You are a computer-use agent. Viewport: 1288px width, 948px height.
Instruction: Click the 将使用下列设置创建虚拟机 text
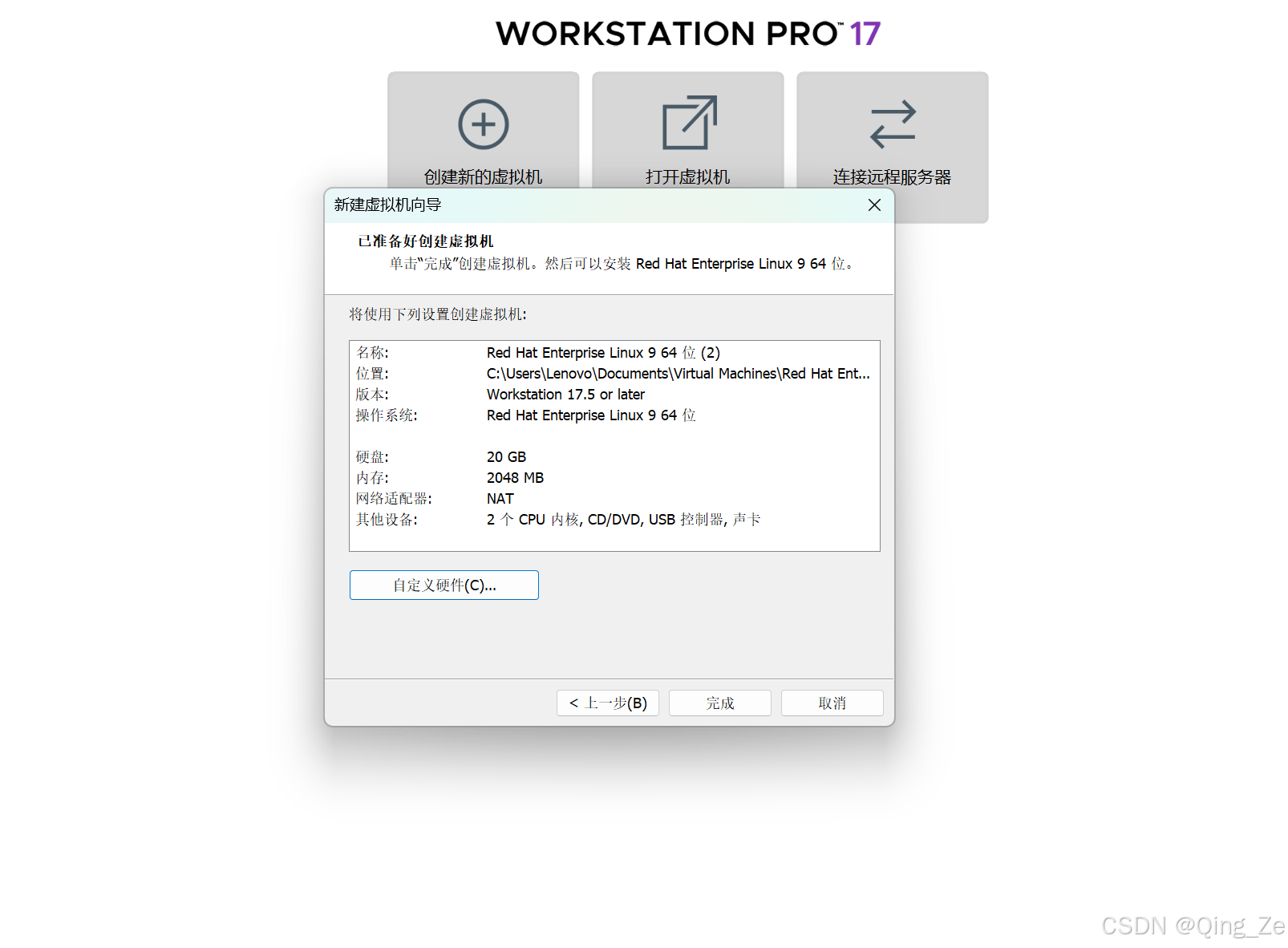pyautogui.click(x=438, y=314)
